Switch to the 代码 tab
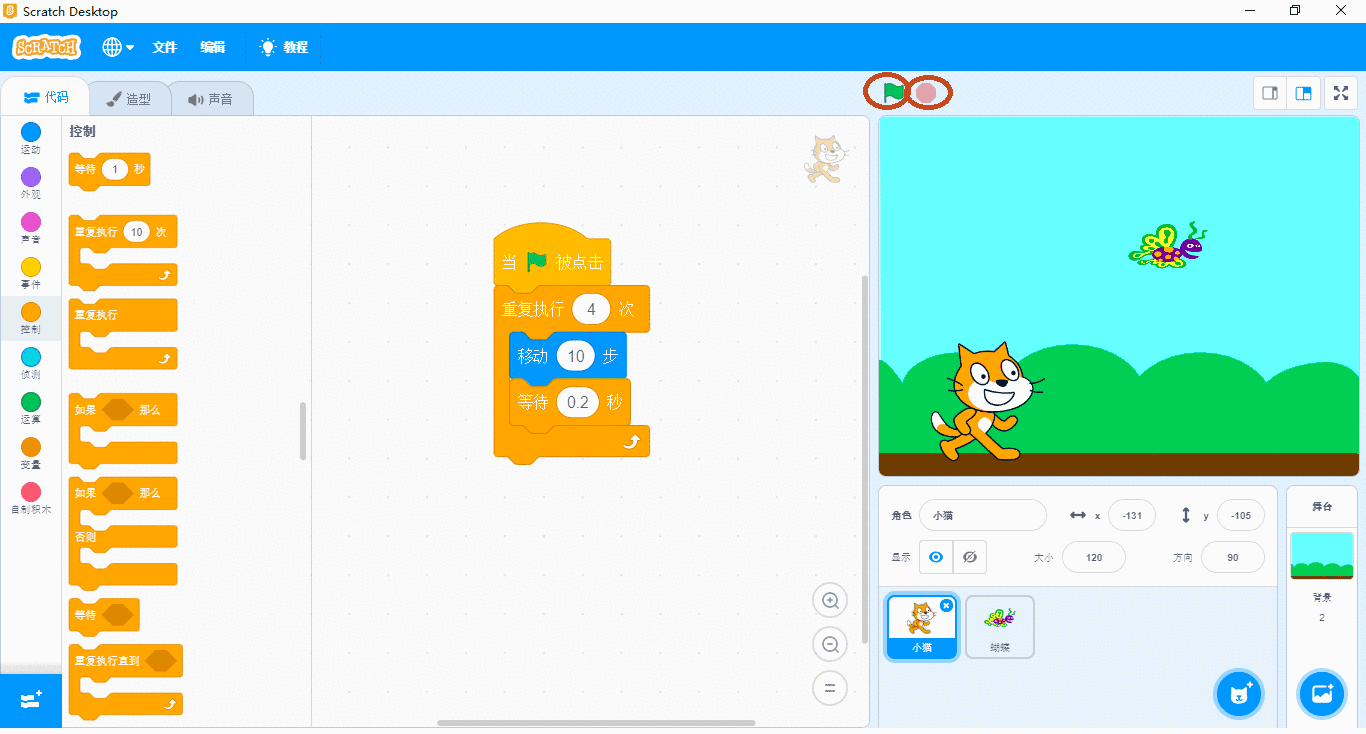 [46, 98]
